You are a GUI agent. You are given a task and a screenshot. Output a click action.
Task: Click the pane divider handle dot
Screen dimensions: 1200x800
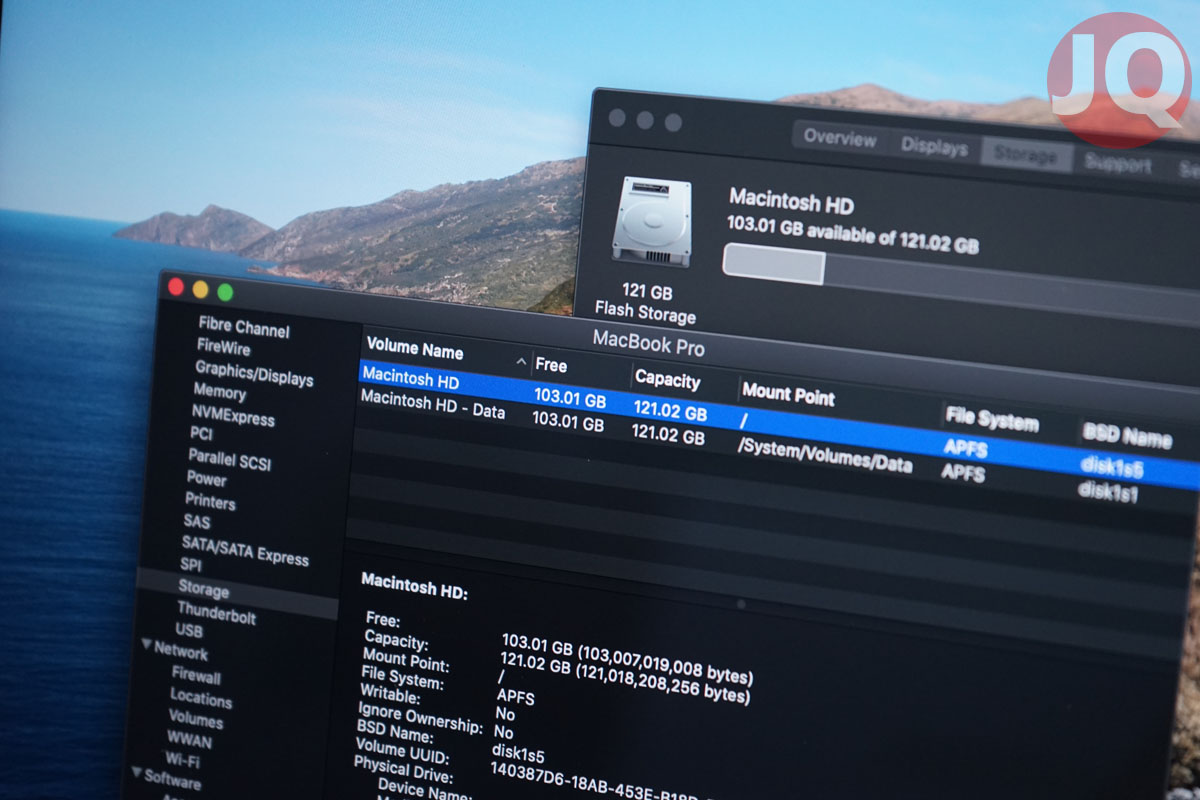[x=741, y=604]
